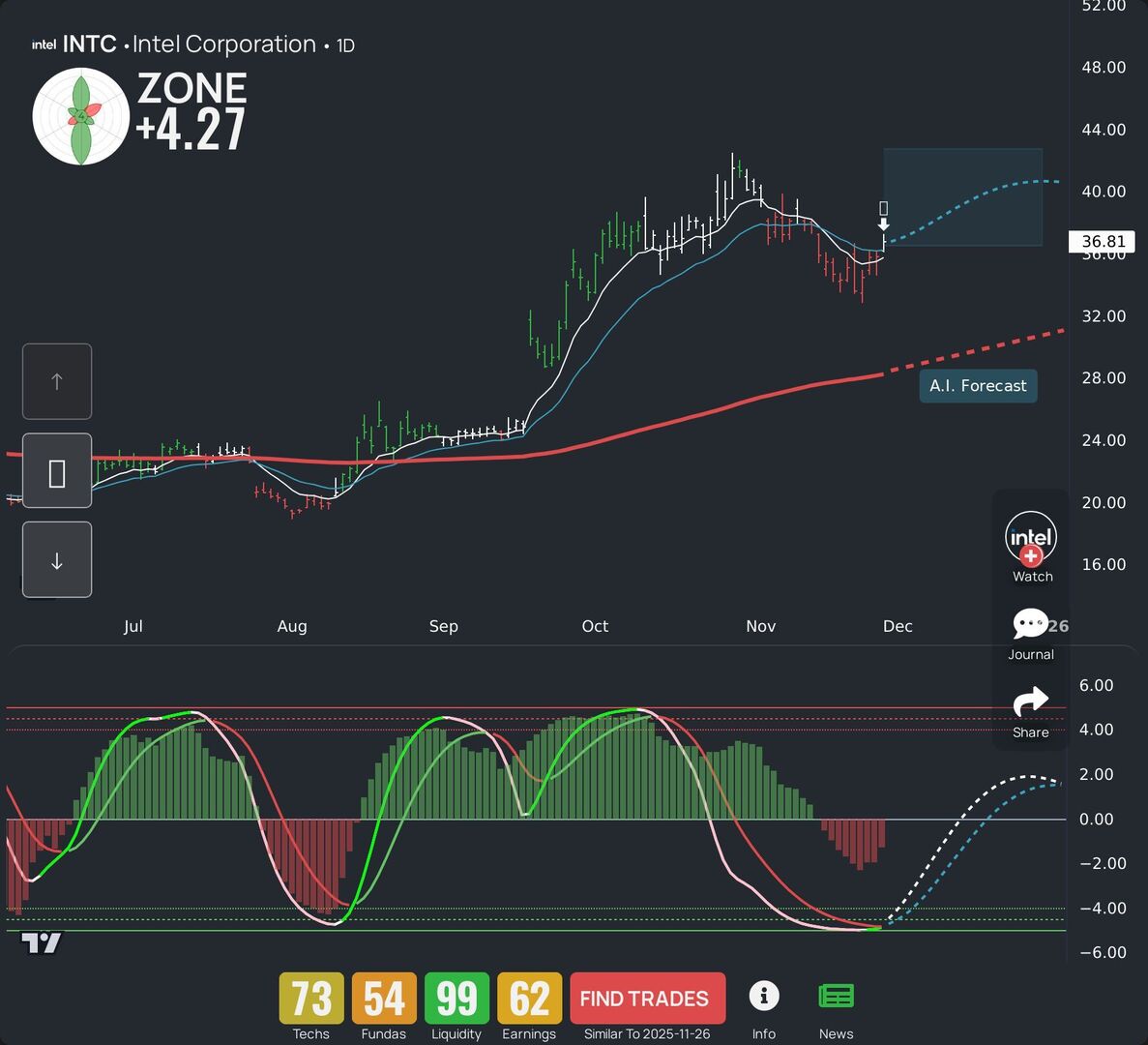Click the 36.81 price label
This screenshot has width=1148, height=1045.
[1103, 242]
